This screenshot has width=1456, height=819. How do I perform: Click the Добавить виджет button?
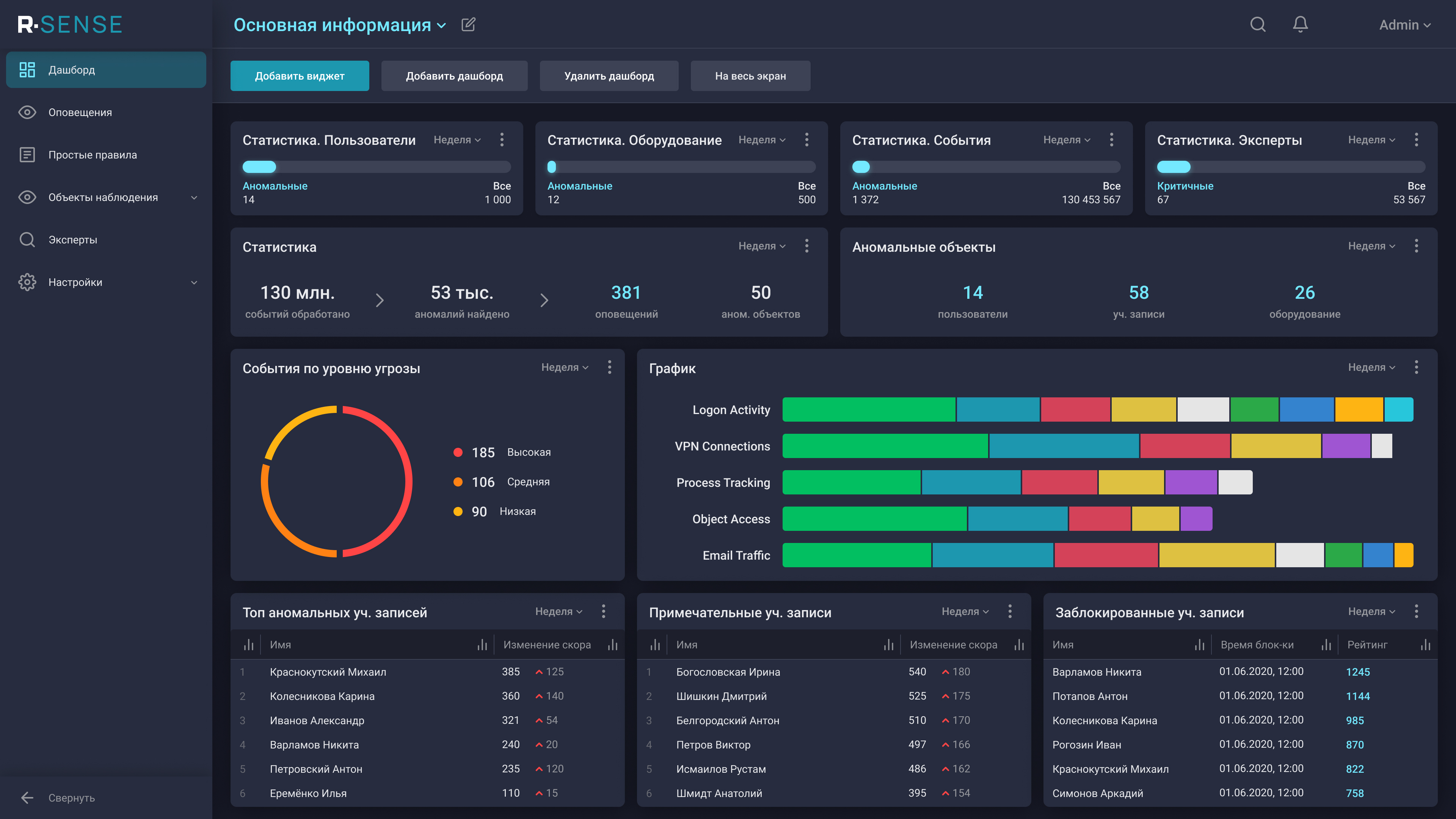[x=300, y=76]
